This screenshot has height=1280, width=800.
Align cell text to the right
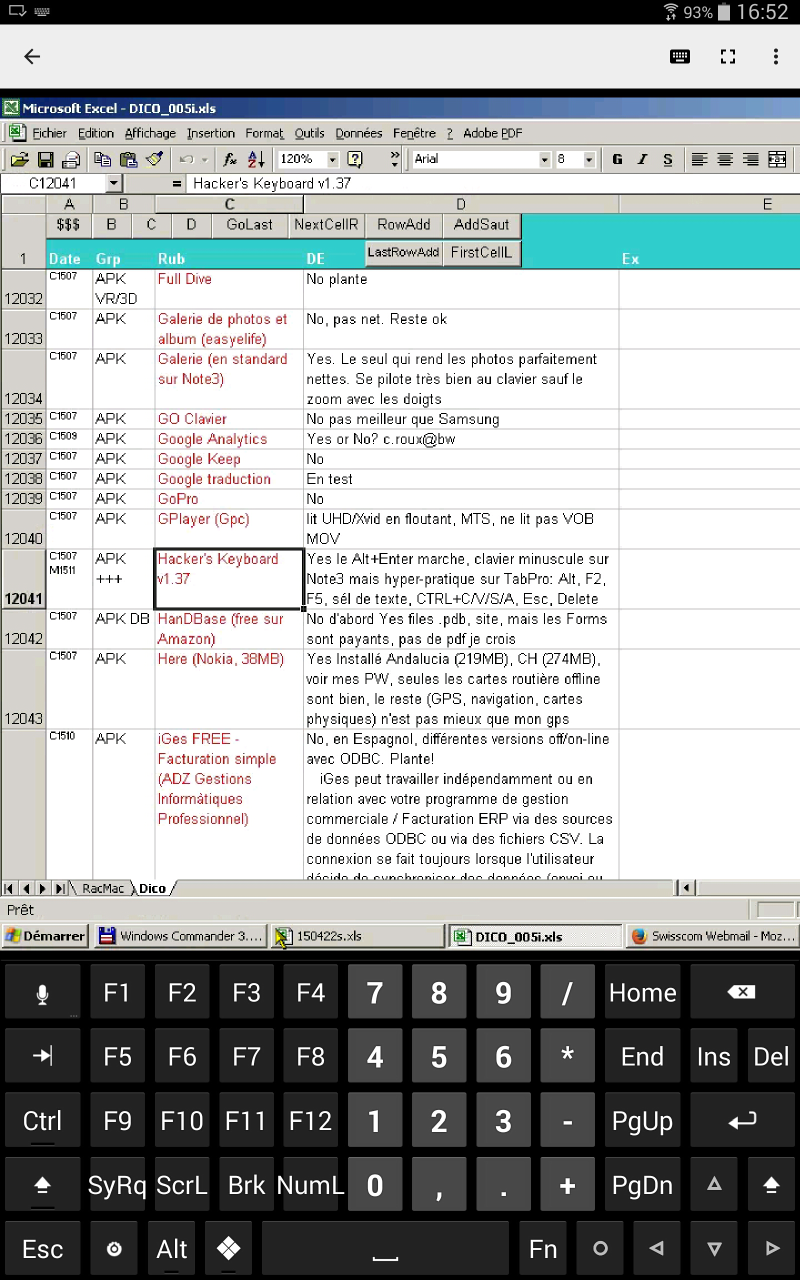pyautogui.click(x=750, y=160)
